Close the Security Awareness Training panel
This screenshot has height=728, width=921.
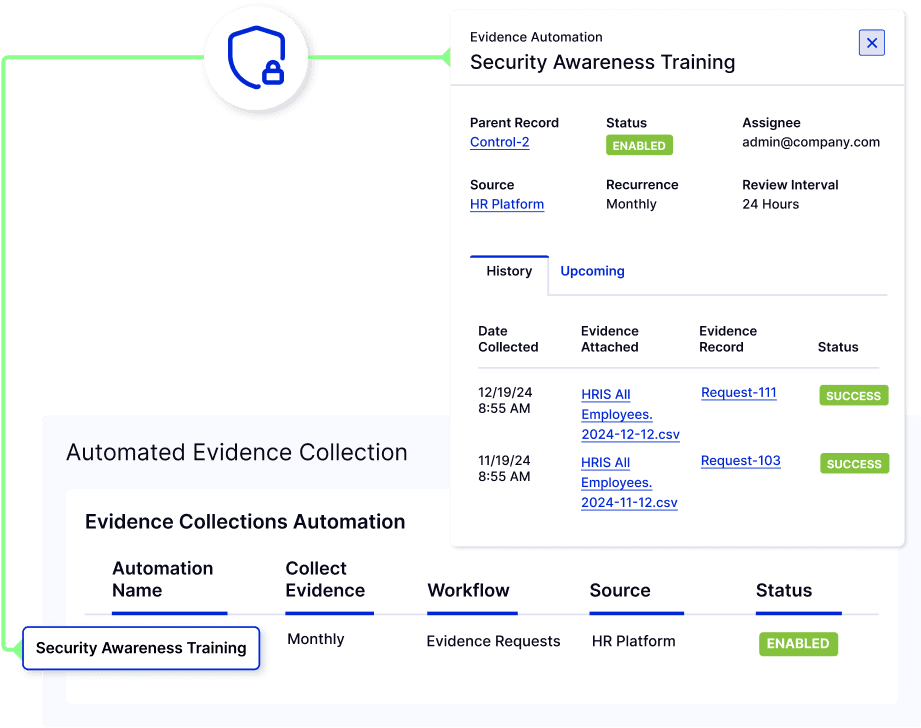click(871, 42)
